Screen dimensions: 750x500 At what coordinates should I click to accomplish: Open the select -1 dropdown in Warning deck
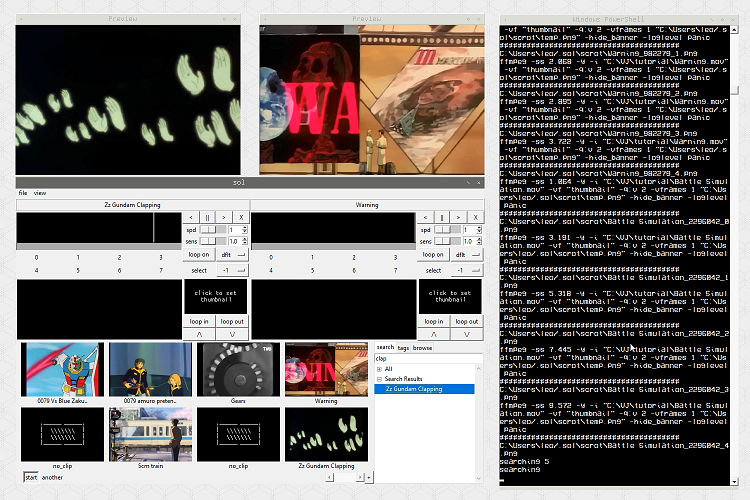(467, 270)
